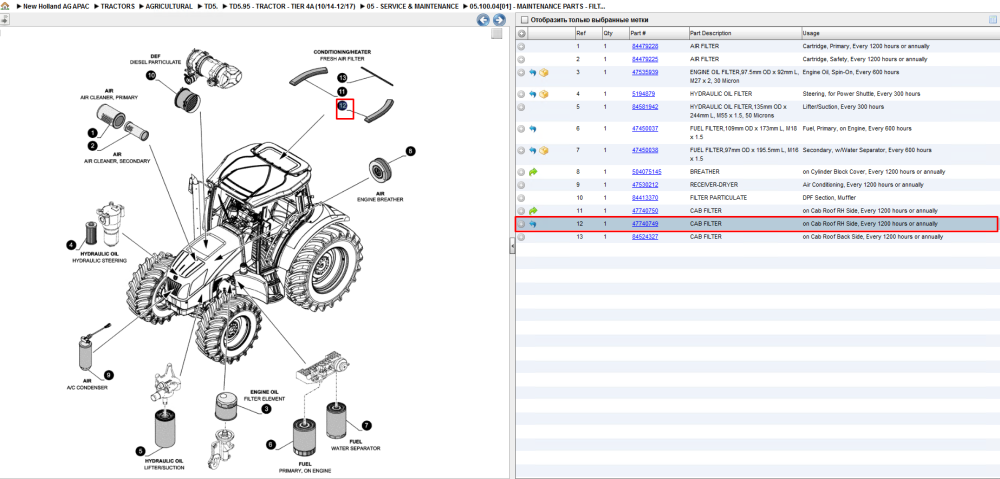Image resolution: width=1000 pixels, height=479 pixels.
Task: Open part number link 47535939
Action: pos(644,73)
